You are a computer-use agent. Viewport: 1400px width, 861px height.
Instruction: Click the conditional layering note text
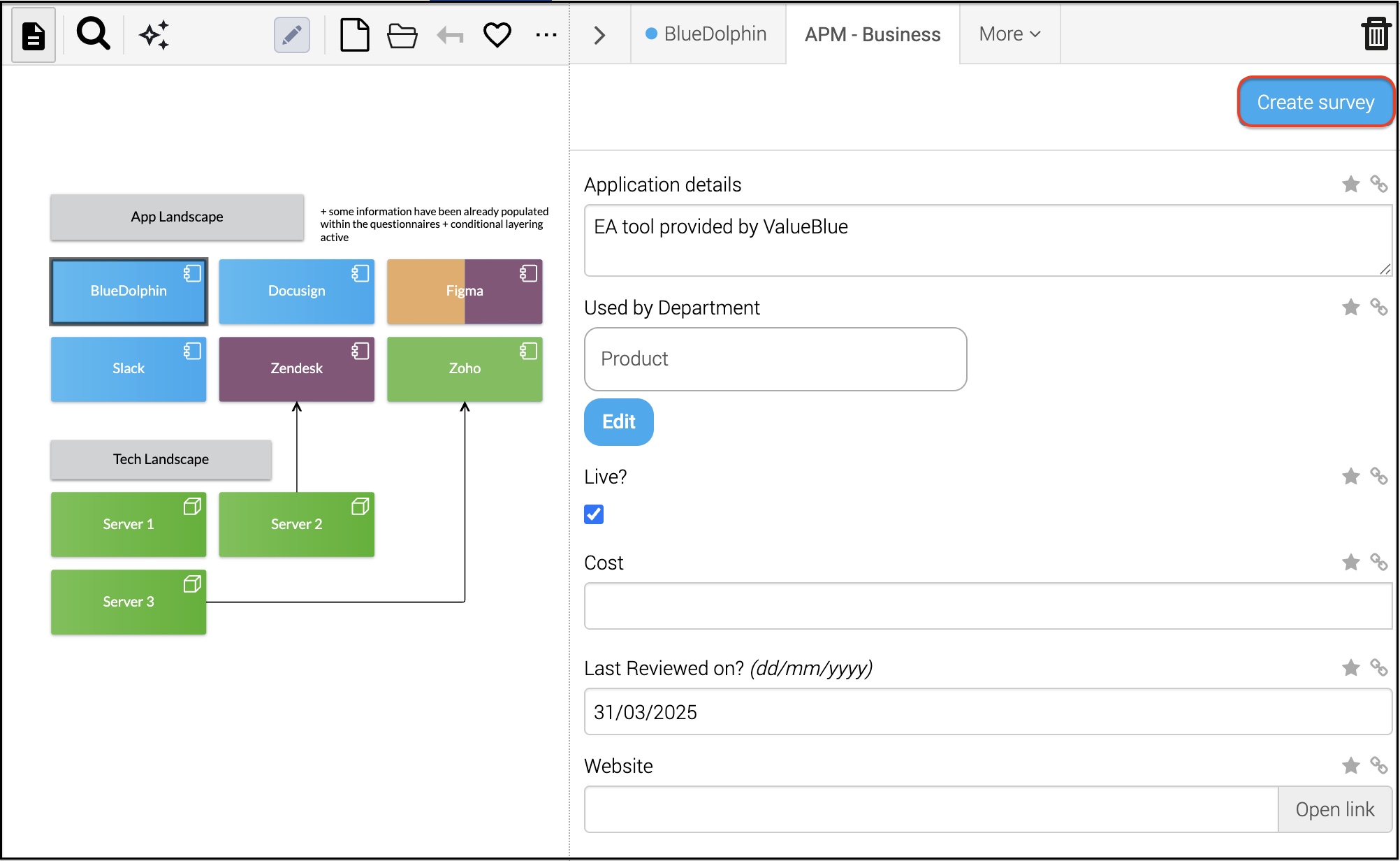pyautogui.click(x=435, y=224)
